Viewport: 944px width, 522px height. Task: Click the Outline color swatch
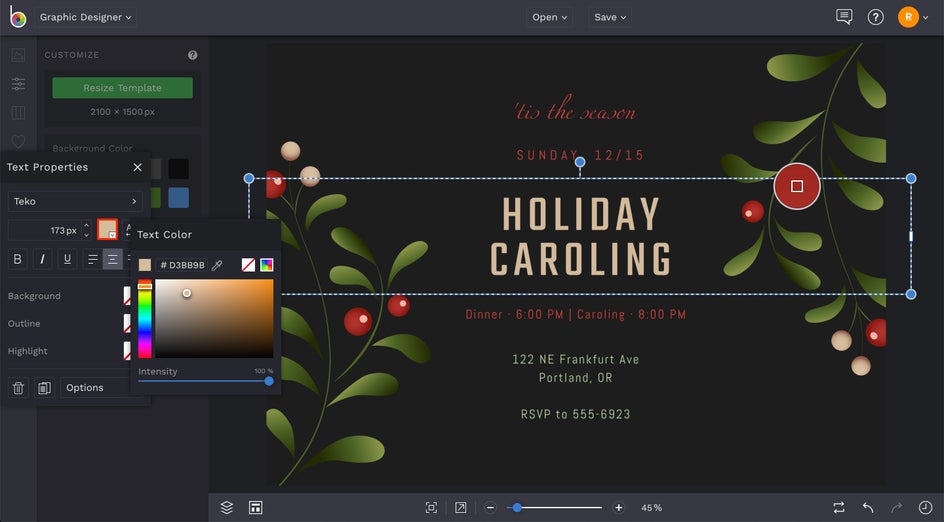(127, 323)
